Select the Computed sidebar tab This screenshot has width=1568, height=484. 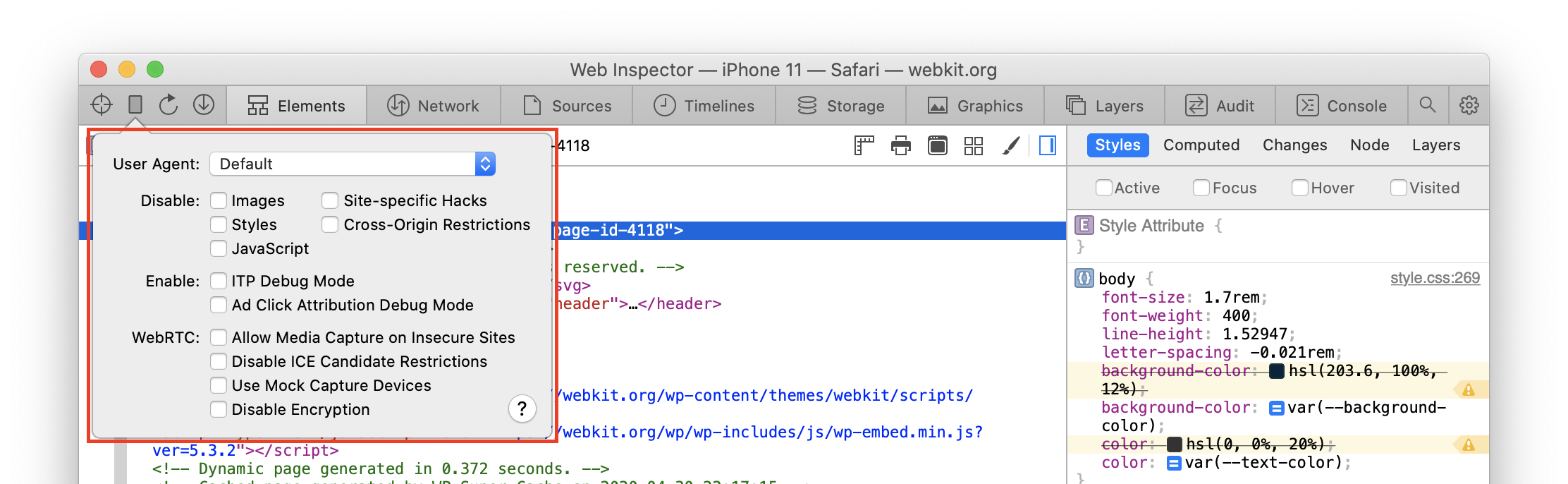pyautogui.click(x=1201, y=145)
